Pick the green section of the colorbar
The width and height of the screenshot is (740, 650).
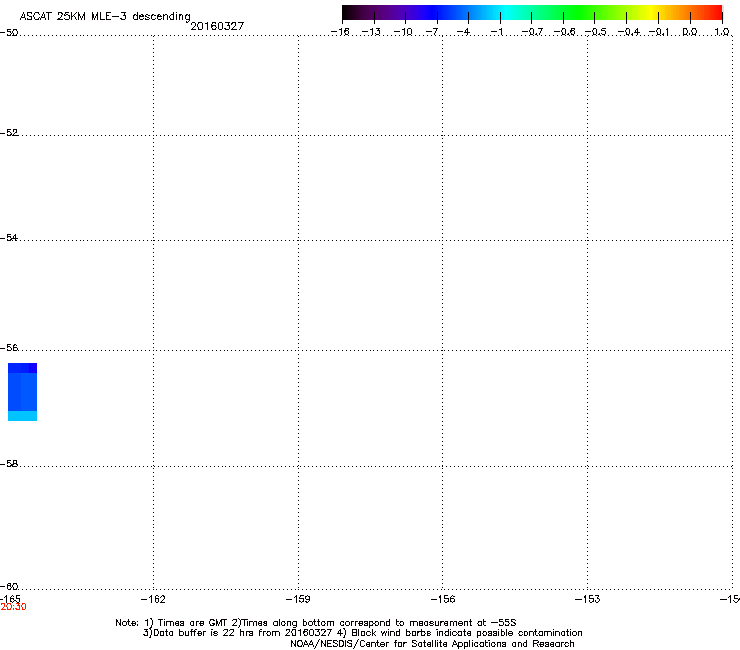coord(580,12)
